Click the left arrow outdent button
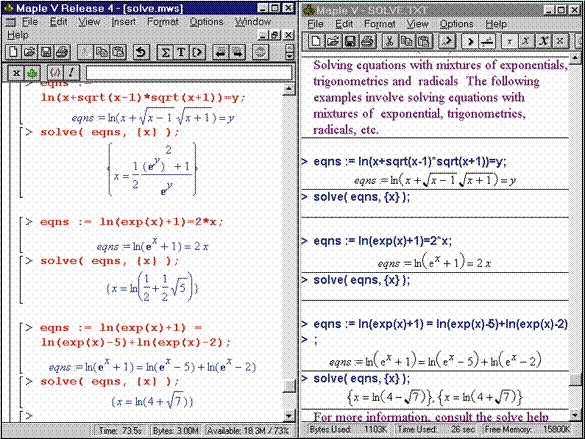Image resolution: width=585 pixels, height=439 pixels. [220, 52]
